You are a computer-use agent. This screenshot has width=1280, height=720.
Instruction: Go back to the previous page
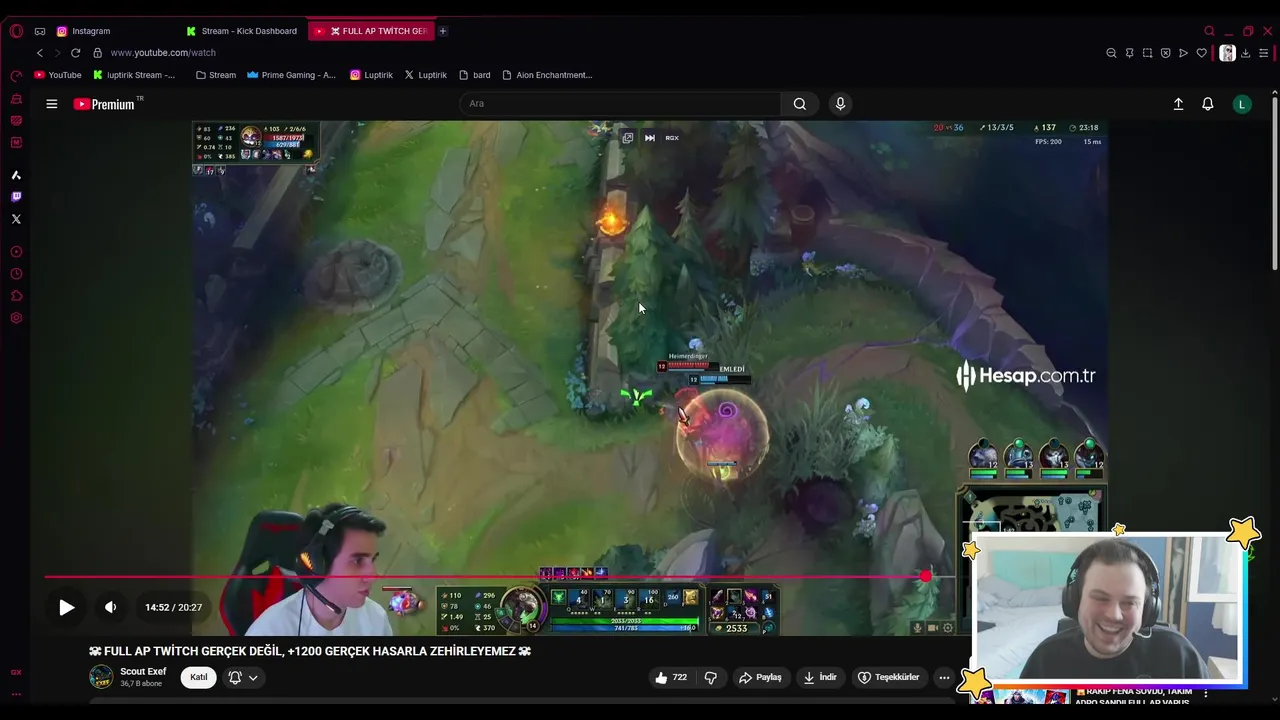pyautogui.click(x=40, y=53)
